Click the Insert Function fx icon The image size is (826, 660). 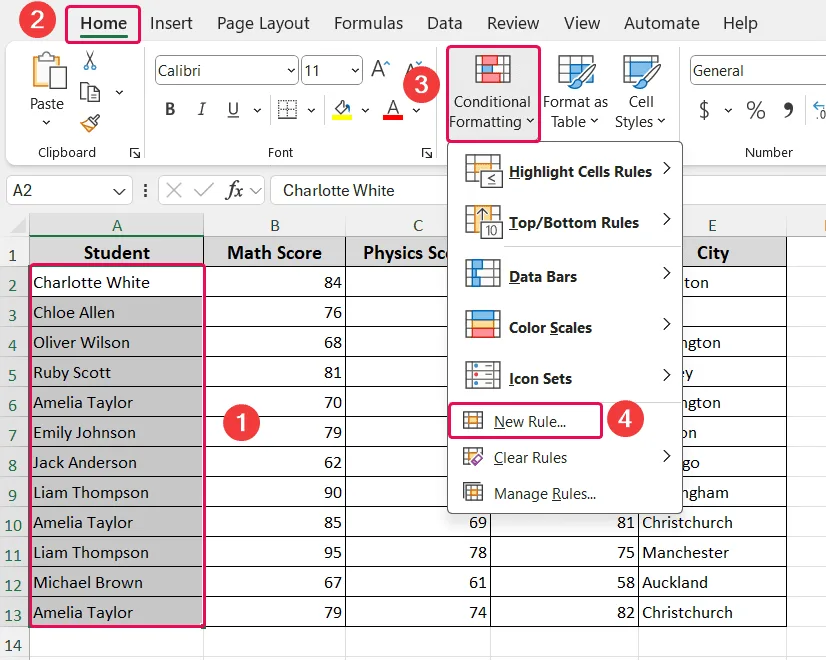click(x=234, y=190)
